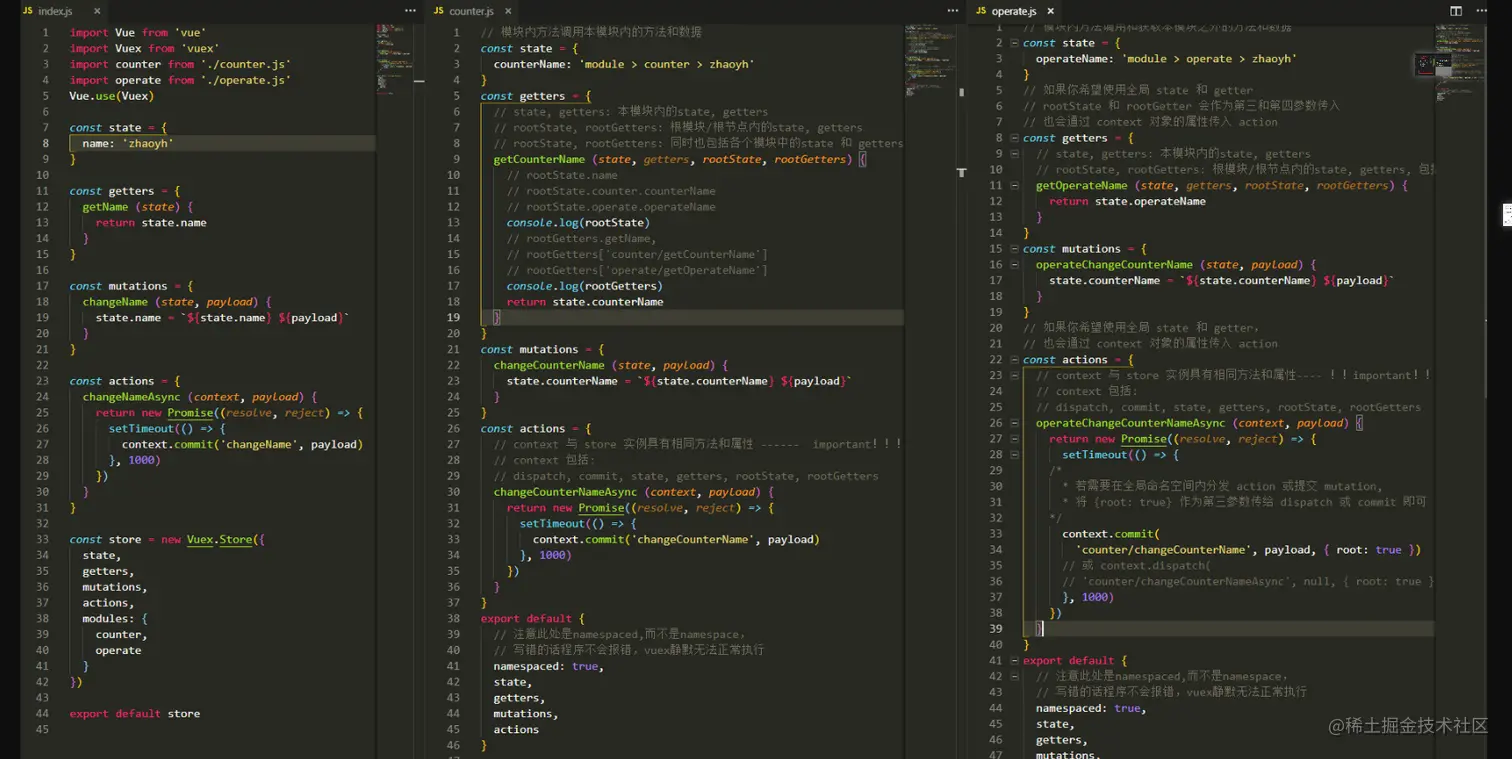This screenshot has height=759, width=1512.
Task: Click the "getCounterName" getter name in counter.js
Action: pyautogui.click(x=540, y=159)
